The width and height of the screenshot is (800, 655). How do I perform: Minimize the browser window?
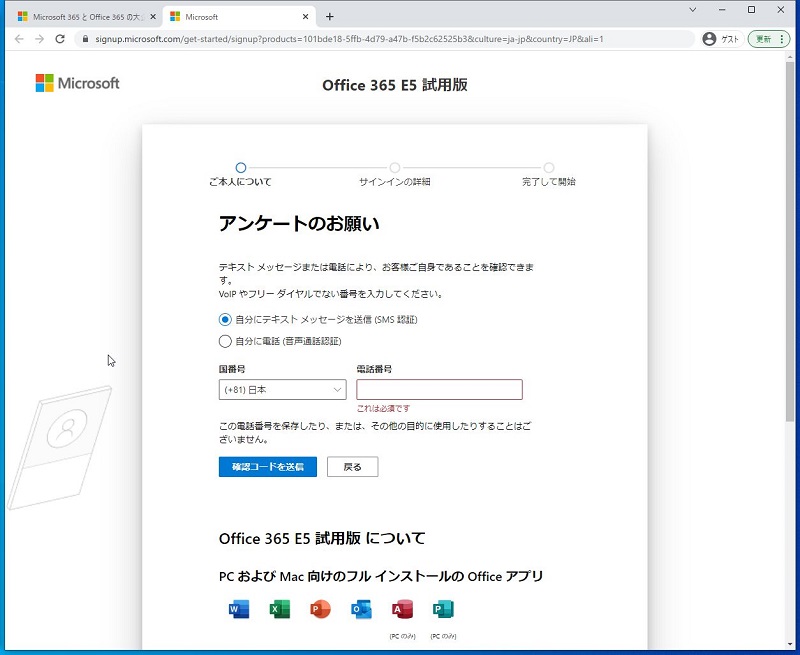pos(722,10)
